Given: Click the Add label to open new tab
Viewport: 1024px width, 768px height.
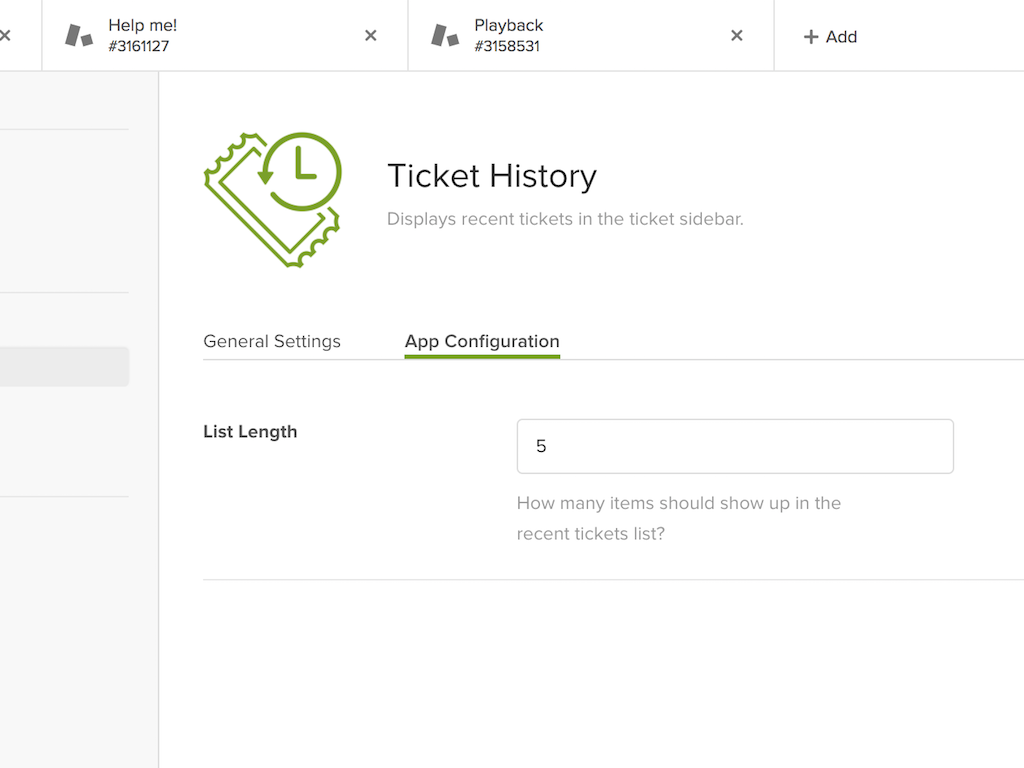Looking at the screenshot, I should pos(841,37).
